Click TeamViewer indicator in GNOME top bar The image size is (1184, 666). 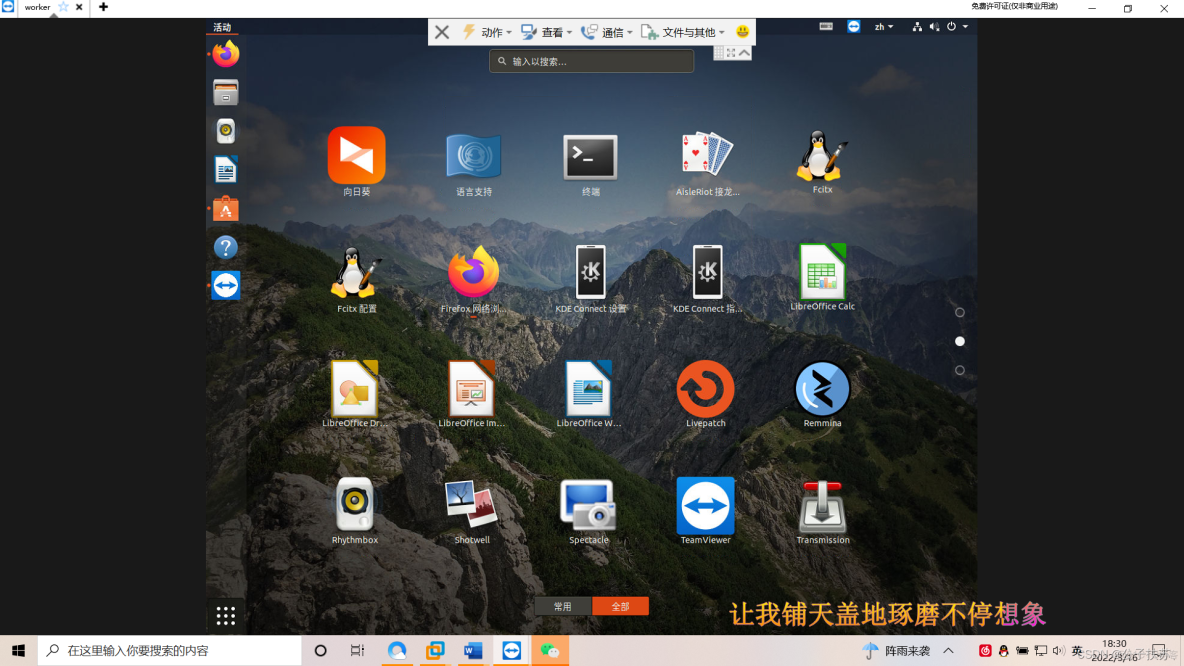(x=853, y=26)
